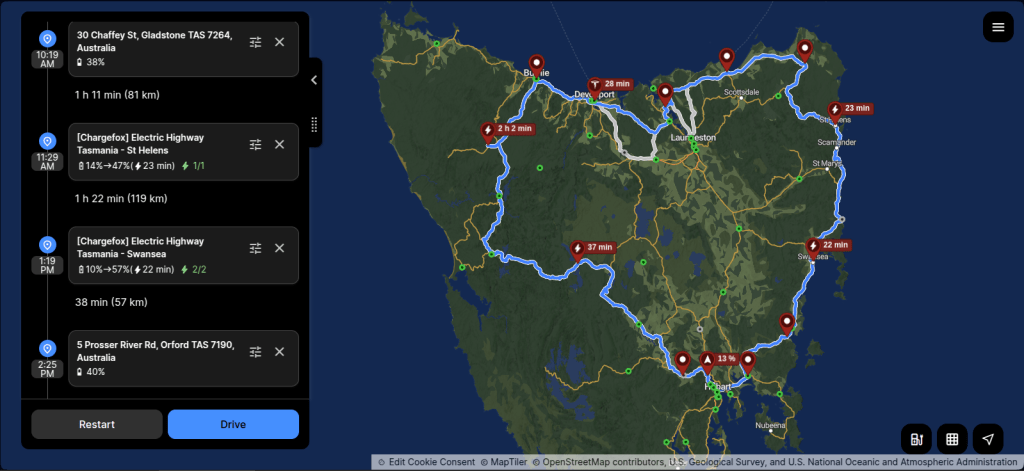
Task: Collapse the route plan side panel
Action: click(314, 80)
